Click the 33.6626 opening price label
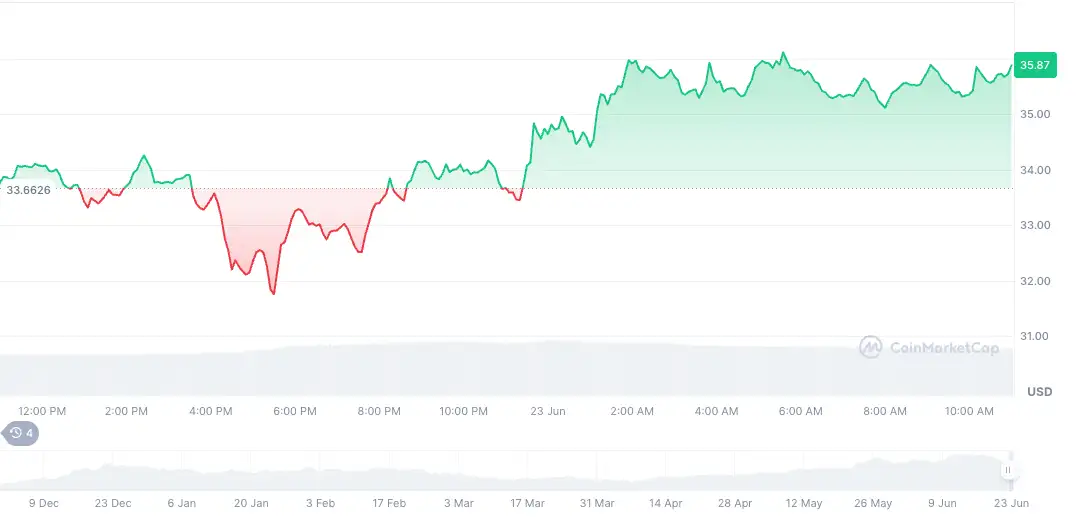The height and width of the screenshot is (517, 1077). pos(28,189)
